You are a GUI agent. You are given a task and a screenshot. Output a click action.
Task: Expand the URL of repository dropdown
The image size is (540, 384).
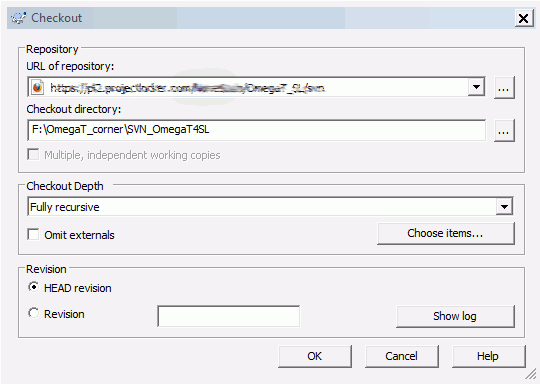[477, 87]
